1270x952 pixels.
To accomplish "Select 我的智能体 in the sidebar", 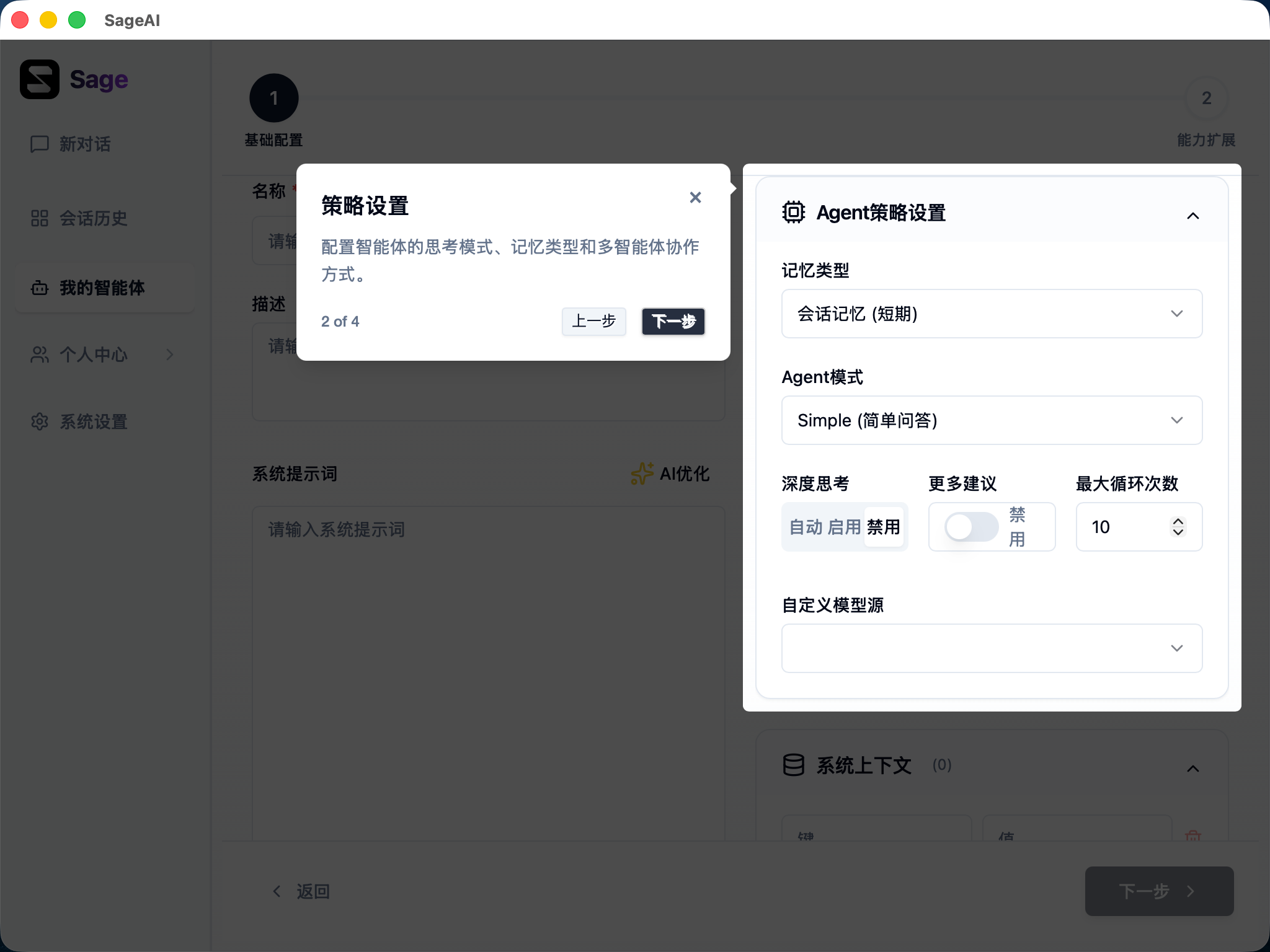I will [101, 287].
